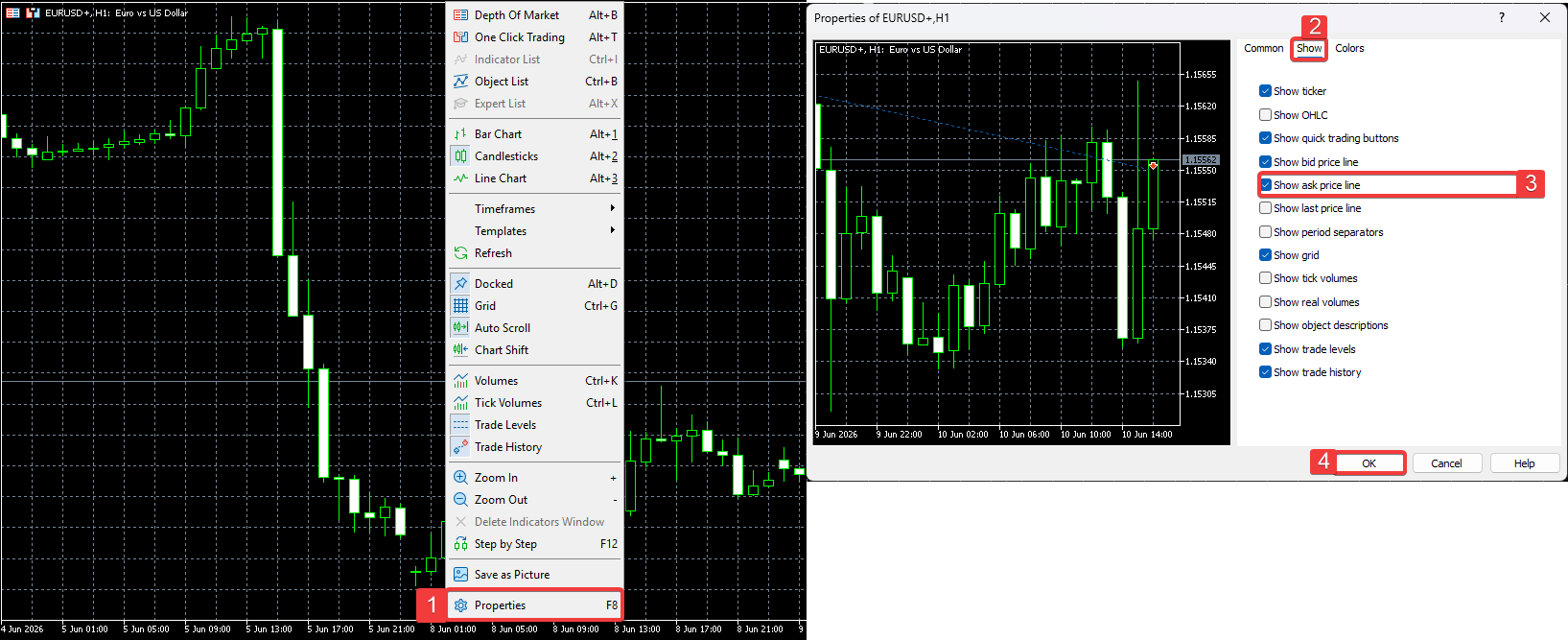Choose Templates from the context menu
The width and height of the screenshot is (1568, 640).
(535, 231)
